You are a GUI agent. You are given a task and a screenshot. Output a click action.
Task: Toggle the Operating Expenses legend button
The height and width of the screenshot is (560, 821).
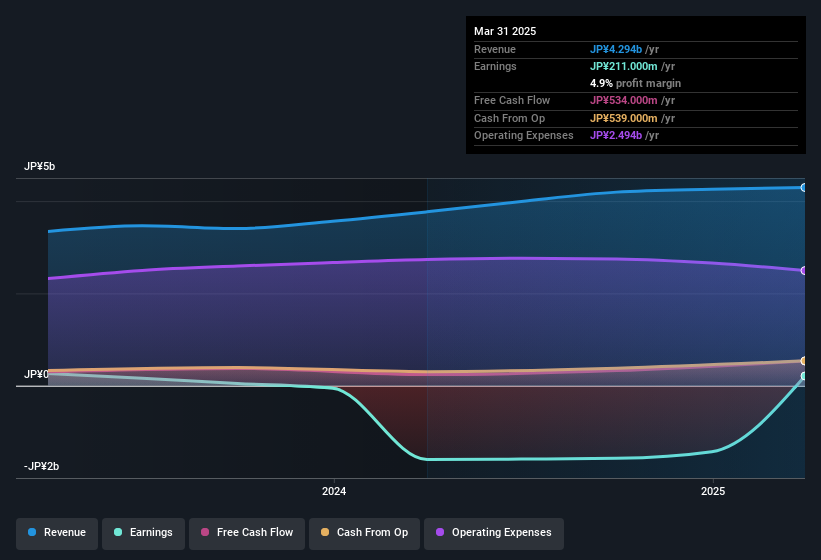494,533
